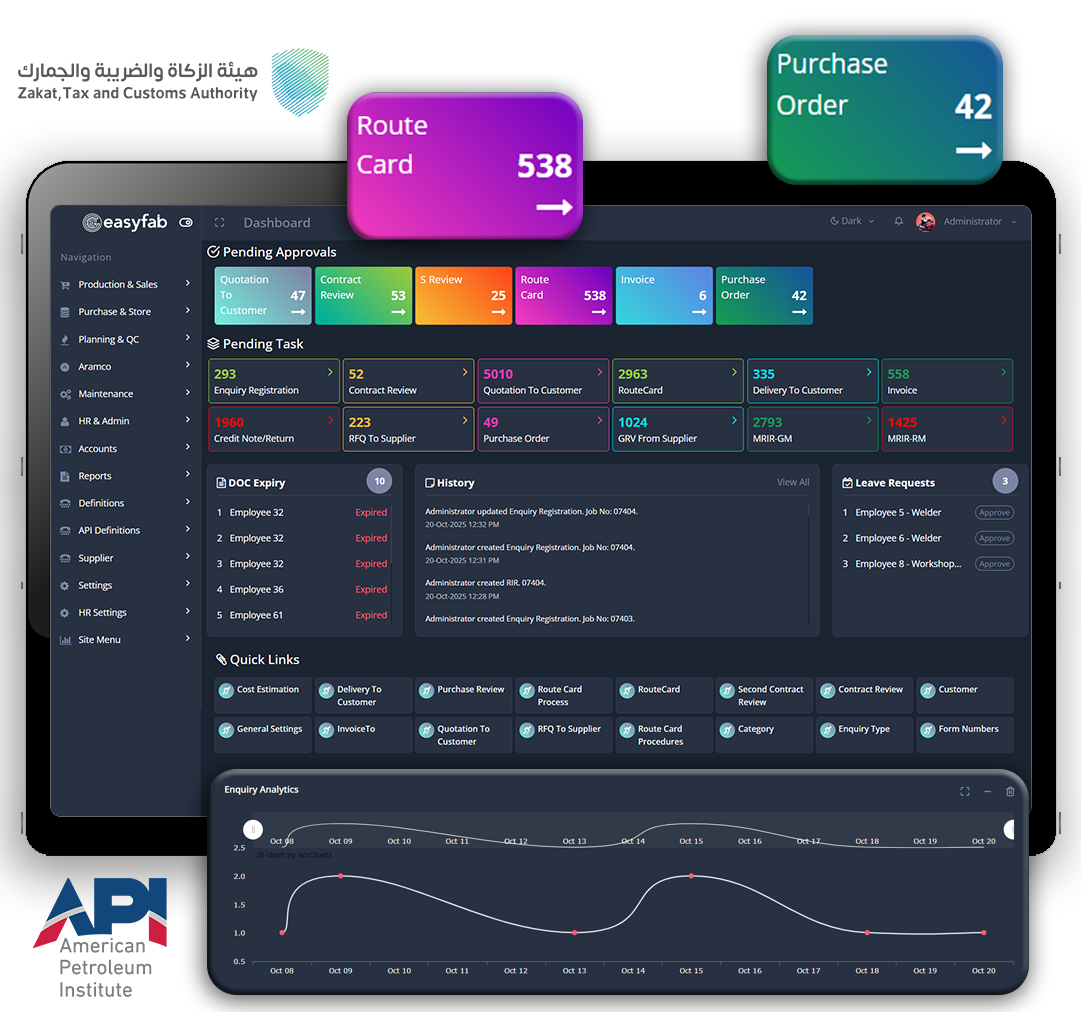Click the HR & Admin person icon

point(65,421)
